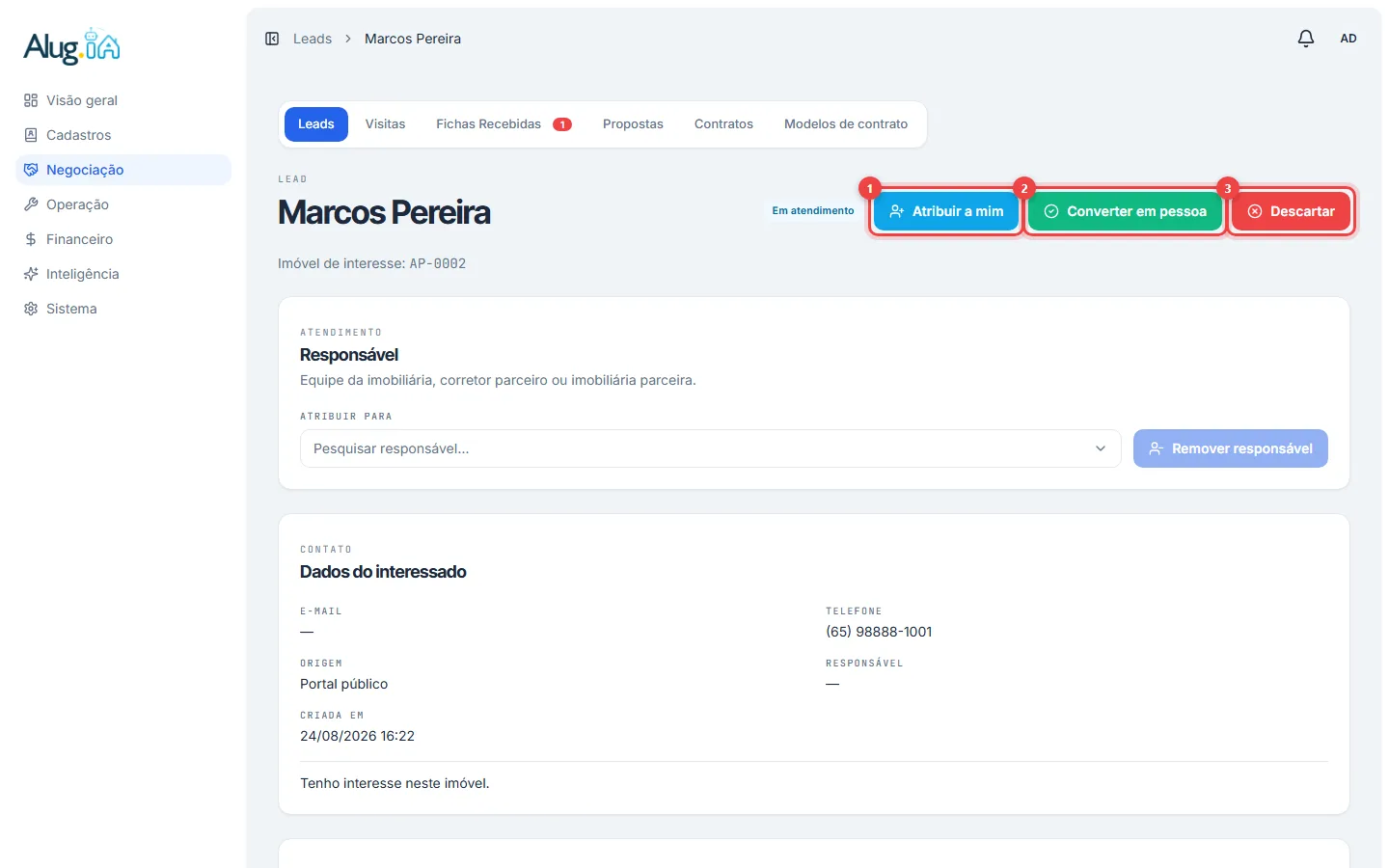This screenshot has height=868, width=1389.
Task: Select the Leads tab
Action: click(316, 124)
